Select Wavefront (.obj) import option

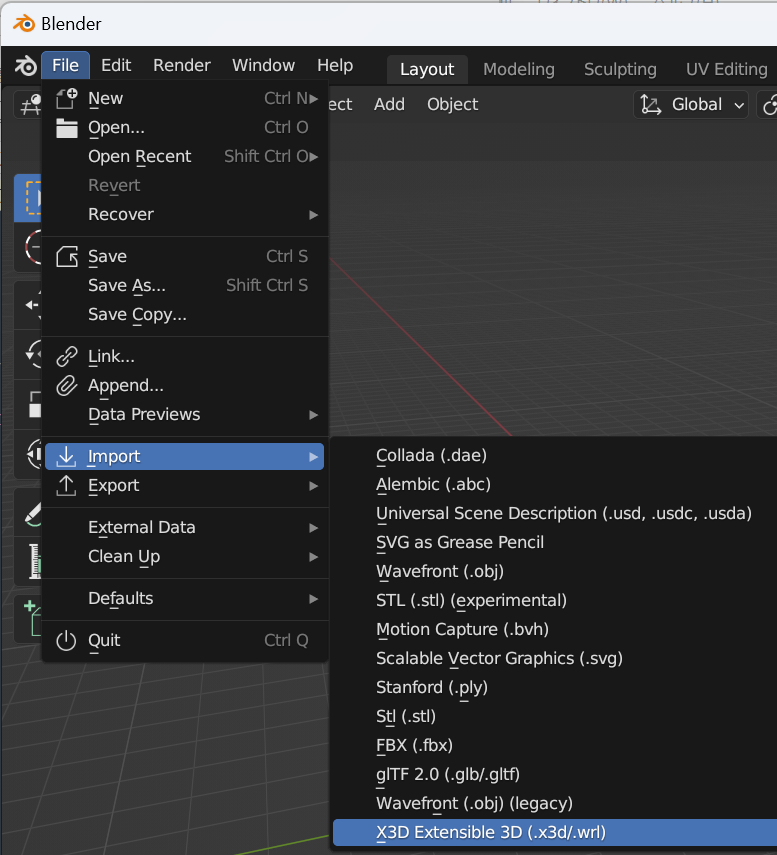(x=555, y=571)
